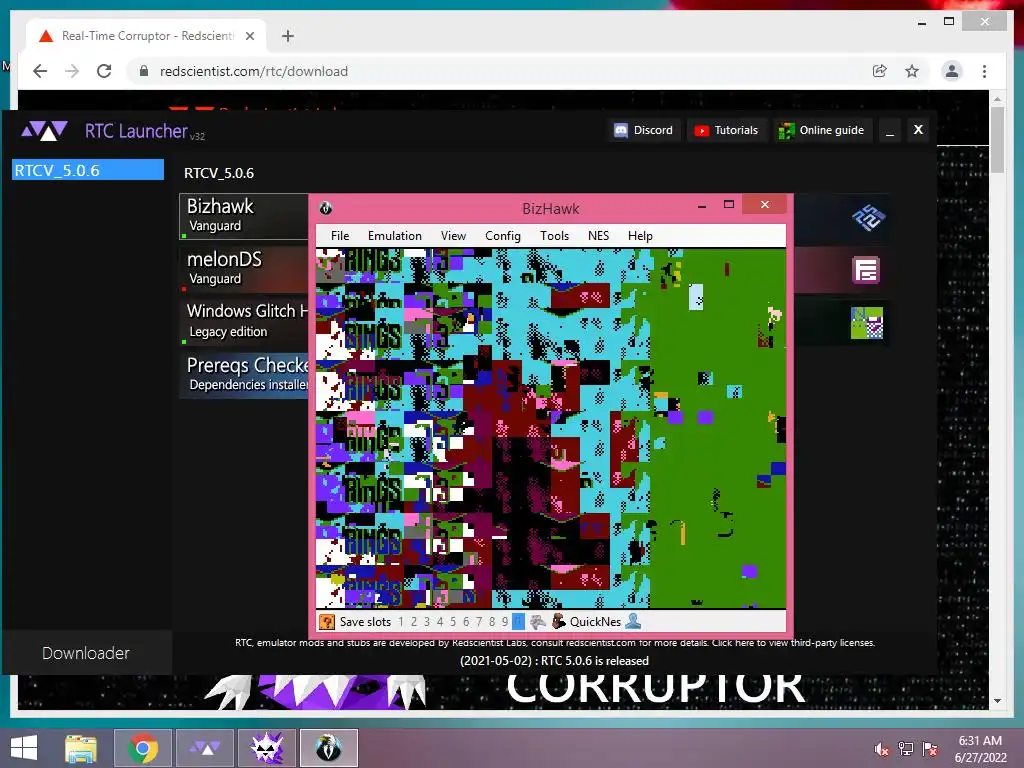Open the BizHawk NES menu
The height and width of the screenshot is (768, 1024).
tap(598, 236)
